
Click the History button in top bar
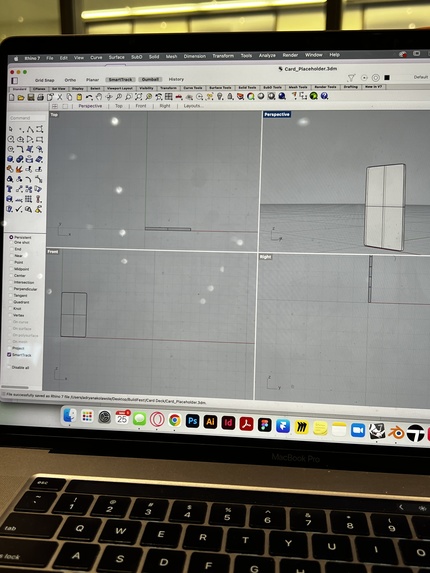click(x=176, y=79)
